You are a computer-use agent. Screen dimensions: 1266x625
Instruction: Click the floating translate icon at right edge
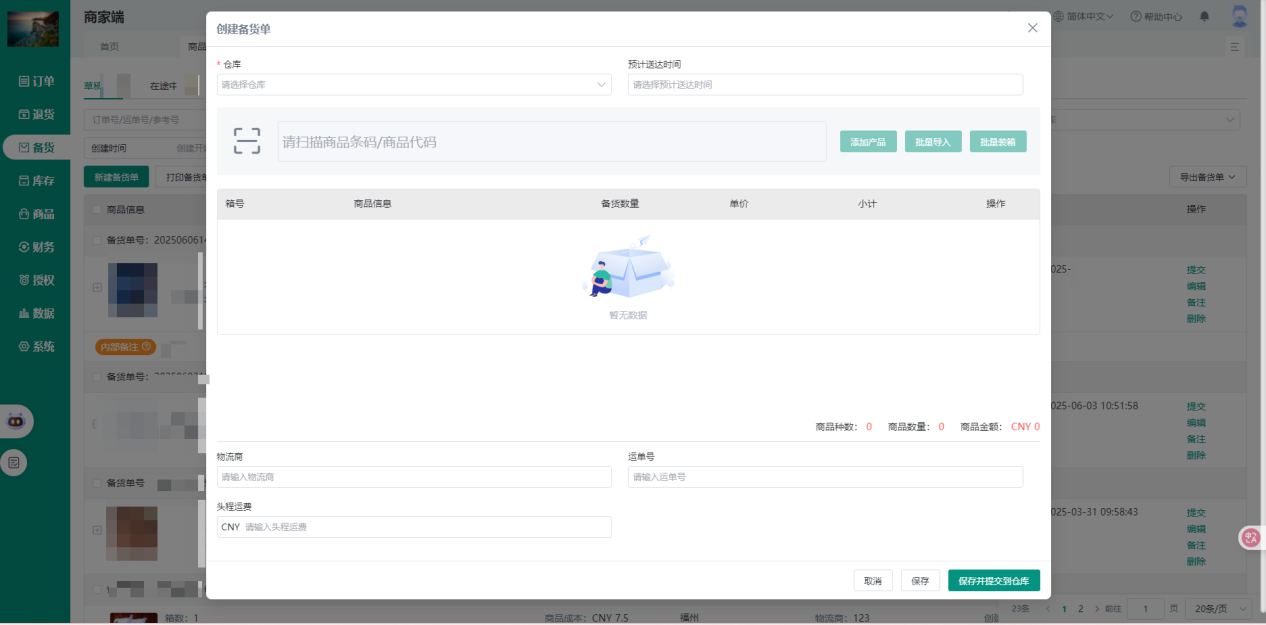coord(1250,537)
